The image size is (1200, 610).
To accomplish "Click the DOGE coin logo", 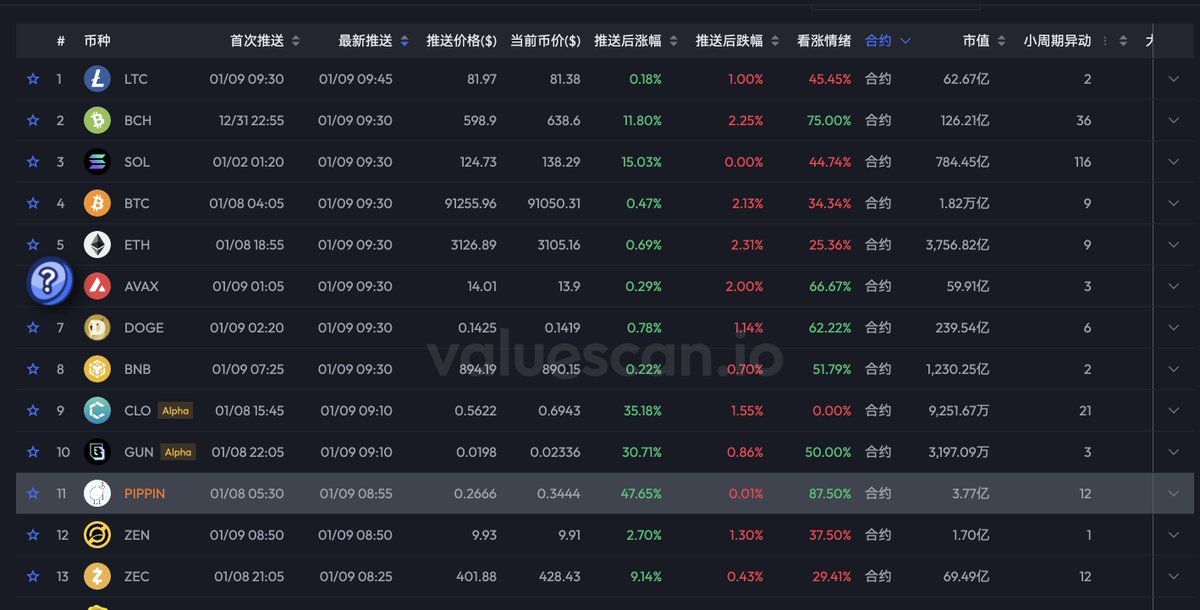I will click(97, 328).
